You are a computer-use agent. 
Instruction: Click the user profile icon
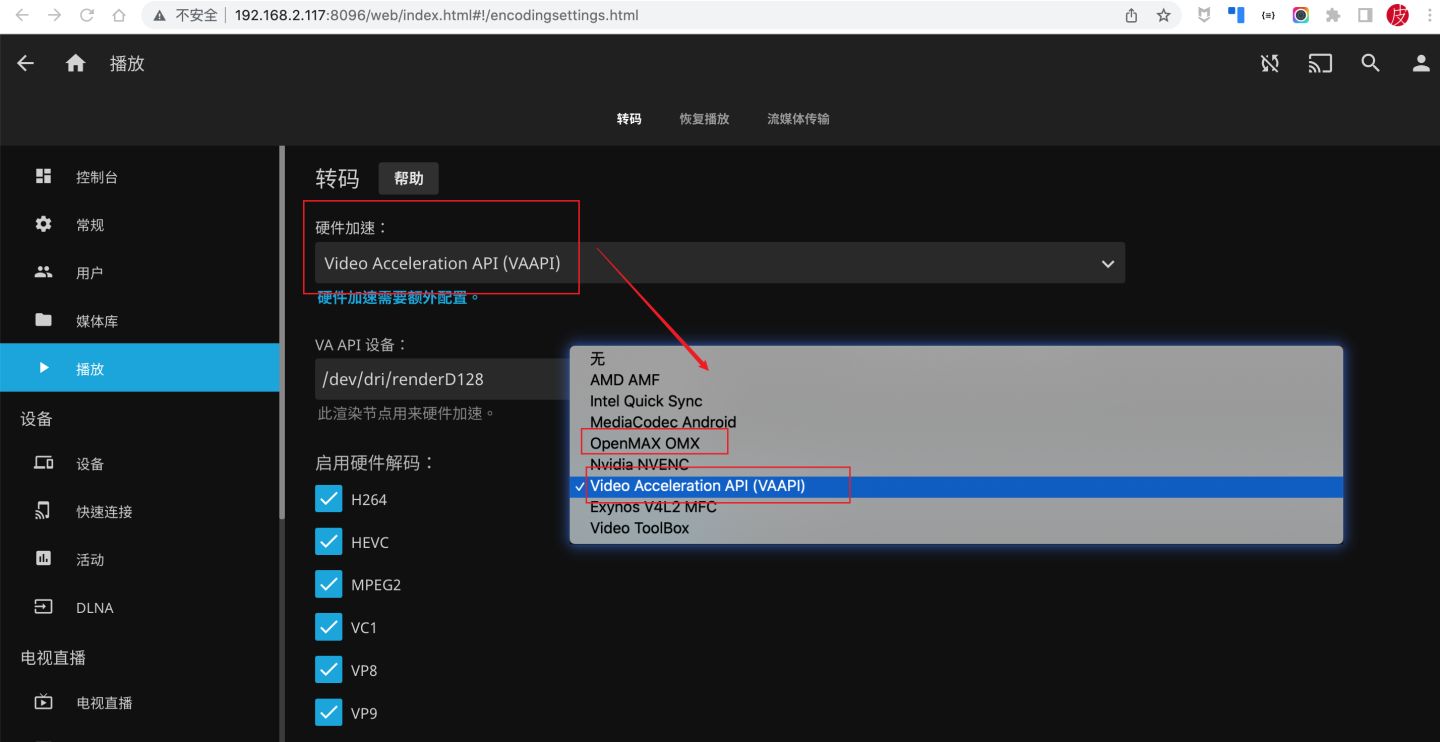[1421, 62]
